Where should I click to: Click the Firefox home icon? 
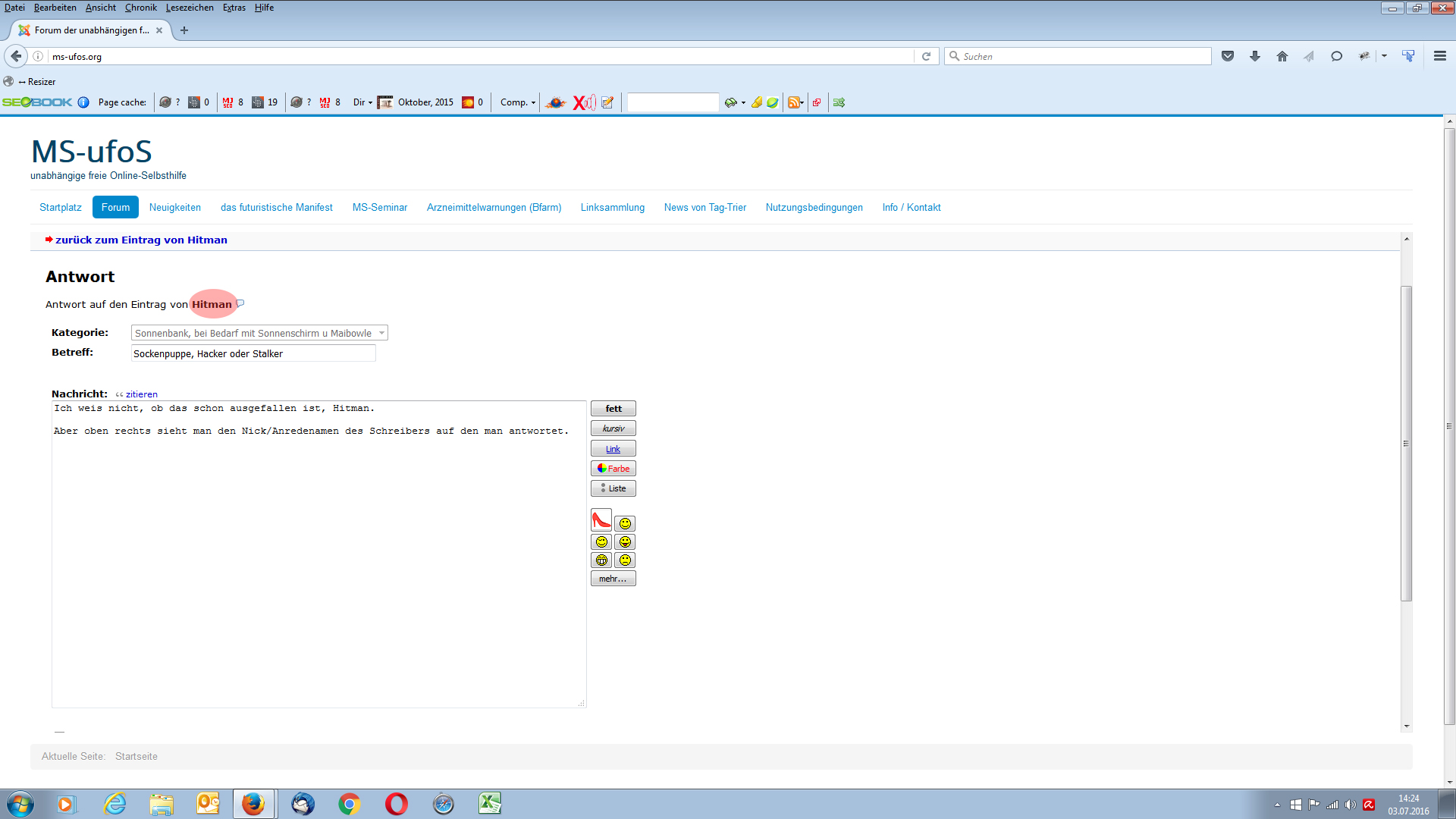coord(1282,56)
